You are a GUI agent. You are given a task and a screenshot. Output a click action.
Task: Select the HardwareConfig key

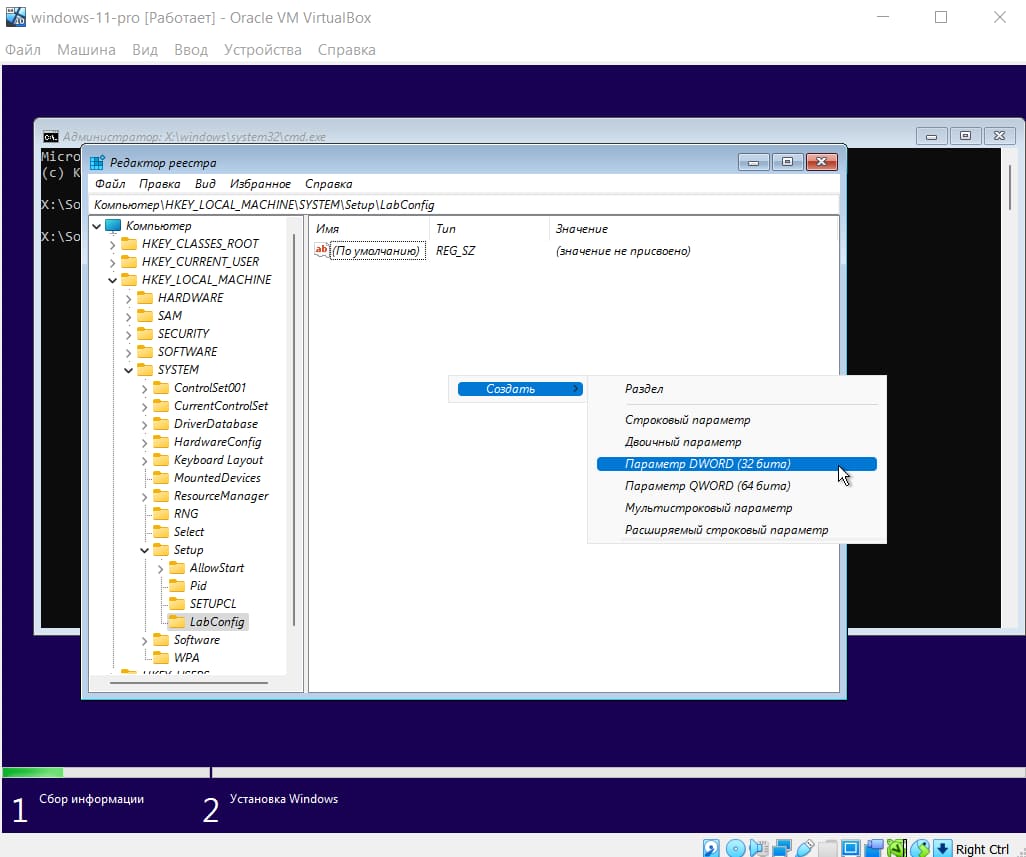217,442
